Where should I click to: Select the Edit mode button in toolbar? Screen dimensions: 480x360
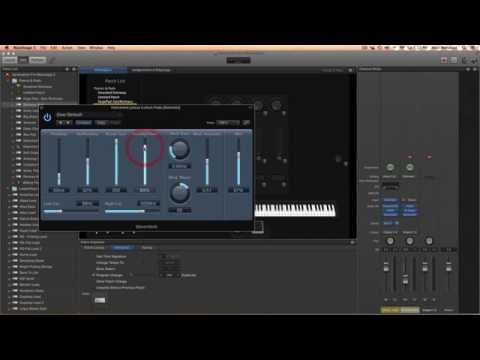(23, 60)
